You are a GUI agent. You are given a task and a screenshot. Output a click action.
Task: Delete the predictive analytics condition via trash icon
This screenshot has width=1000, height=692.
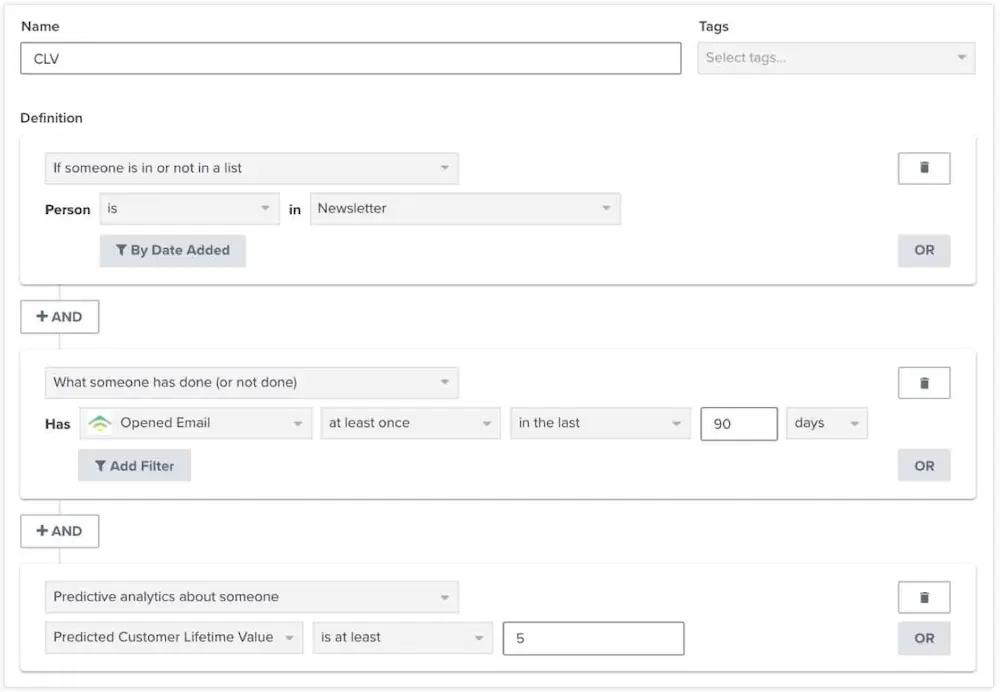point(923,596)
